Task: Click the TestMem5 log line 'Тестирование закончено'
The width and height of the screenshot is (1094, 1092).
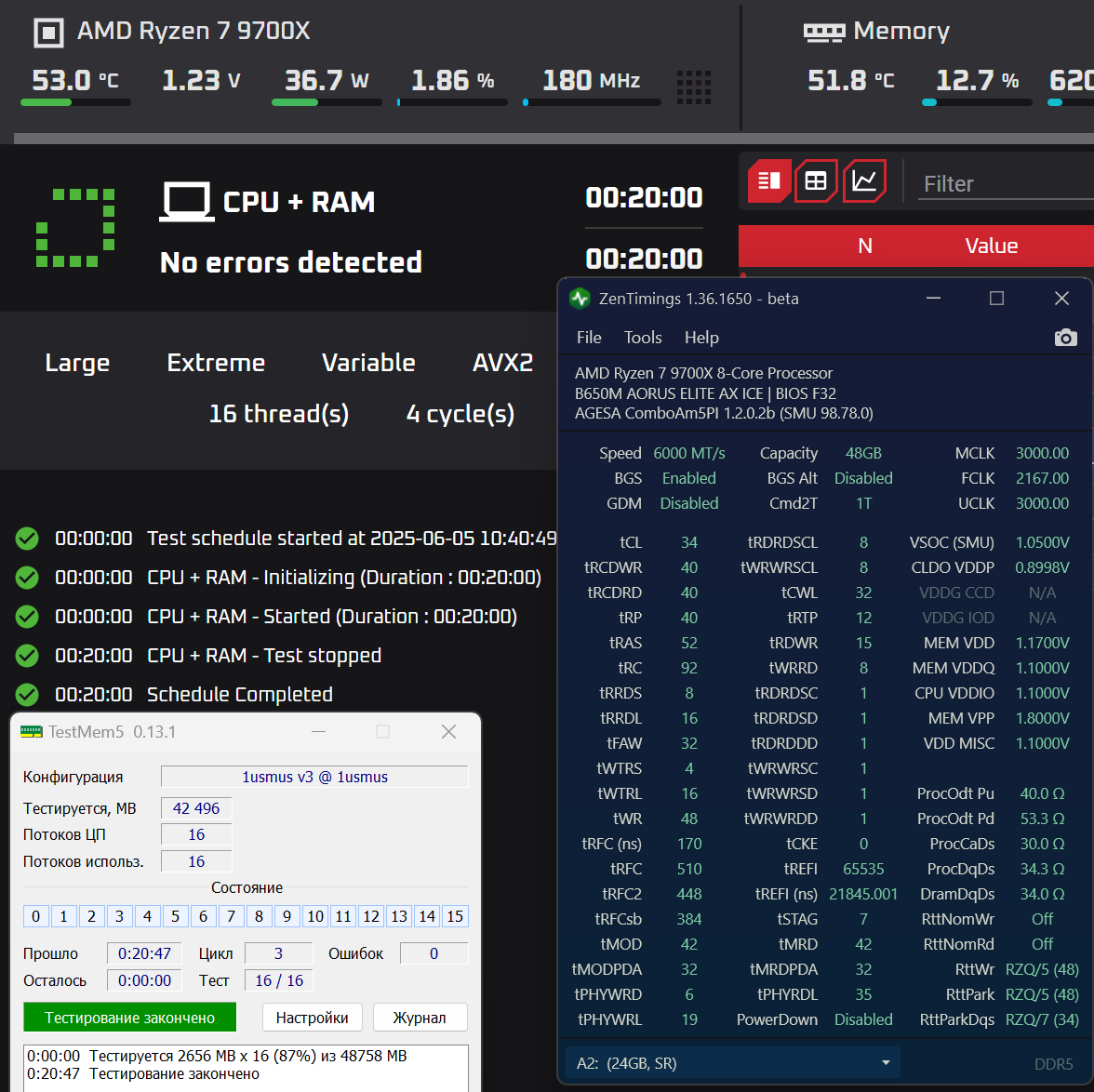Action: click(175, 1073)
